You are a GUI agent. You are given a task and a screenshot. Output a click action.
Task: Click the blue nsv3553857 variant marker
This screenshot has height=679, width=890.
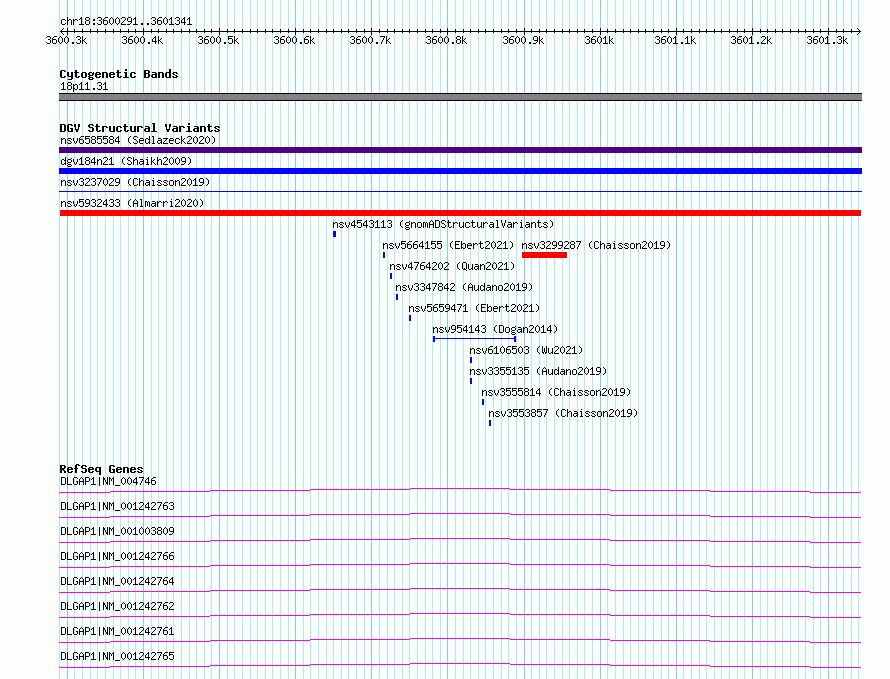[x=490, y=423]
